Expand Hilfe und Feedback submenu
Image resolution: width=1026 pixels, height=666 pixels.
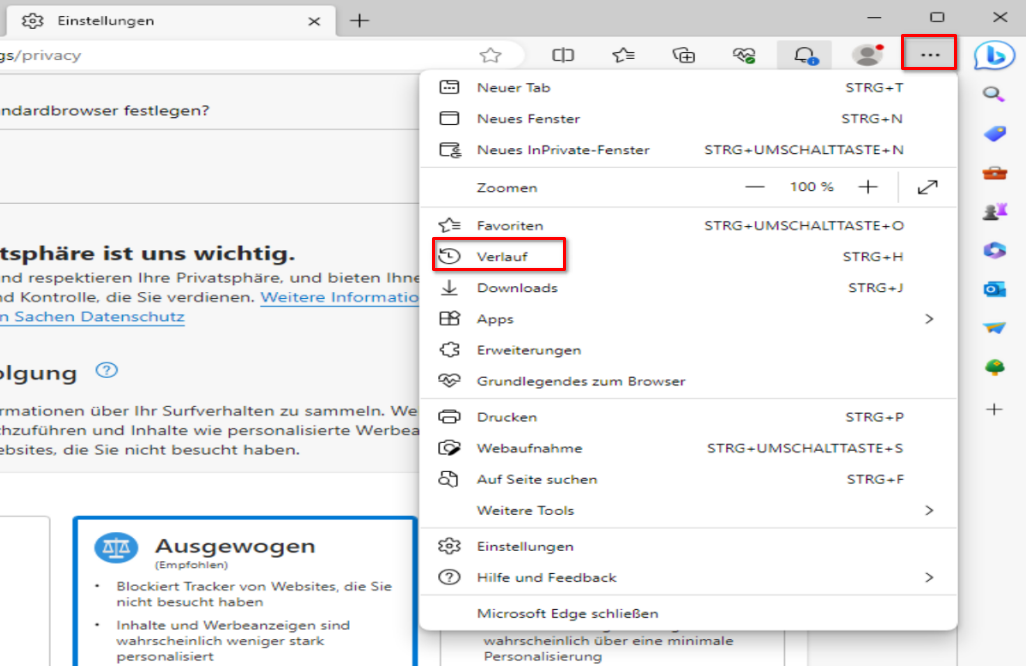tap(688, 578)
